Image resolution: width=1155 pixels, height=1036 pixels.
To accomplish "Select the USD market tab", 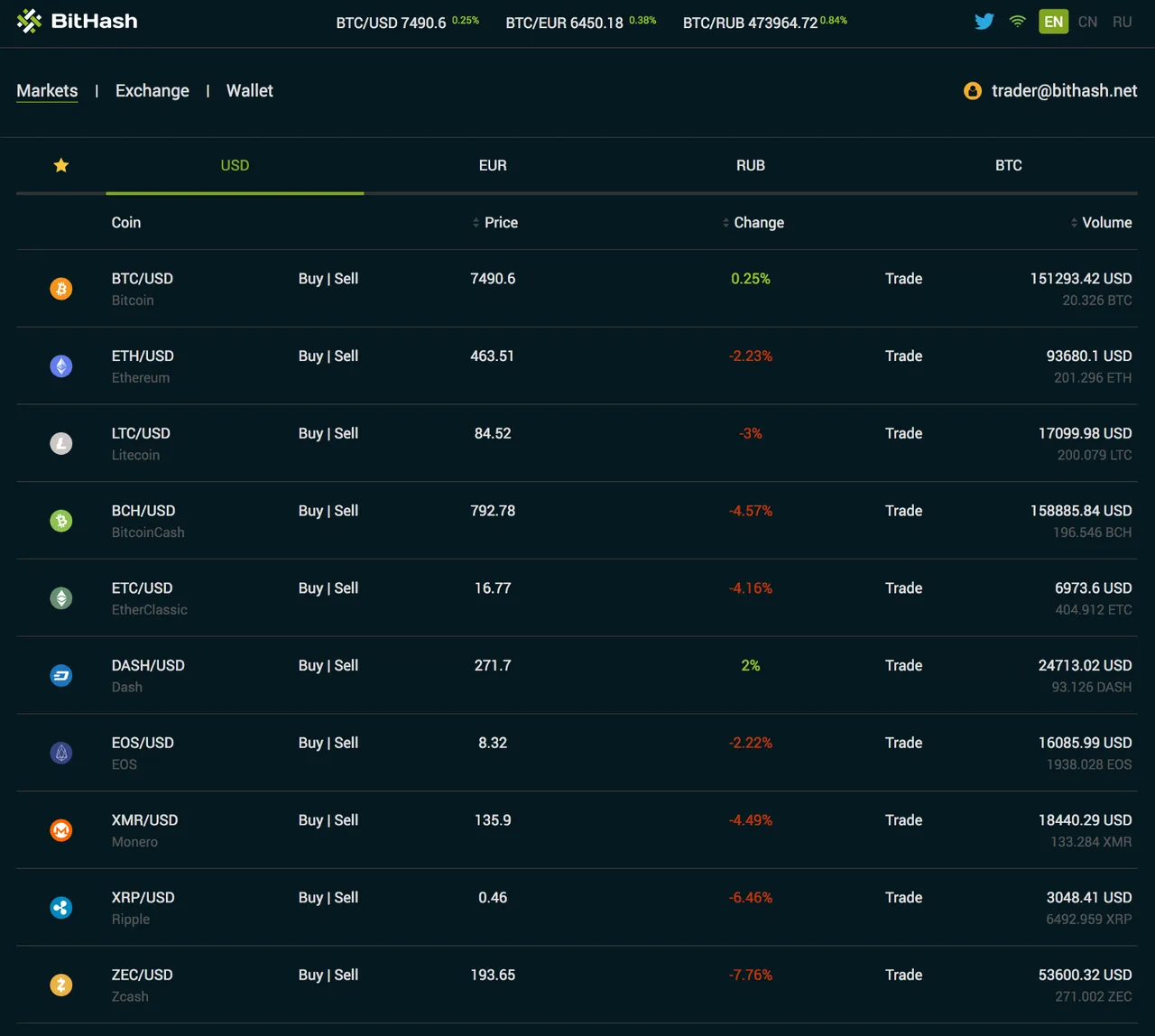I will [x=235, y=165].
